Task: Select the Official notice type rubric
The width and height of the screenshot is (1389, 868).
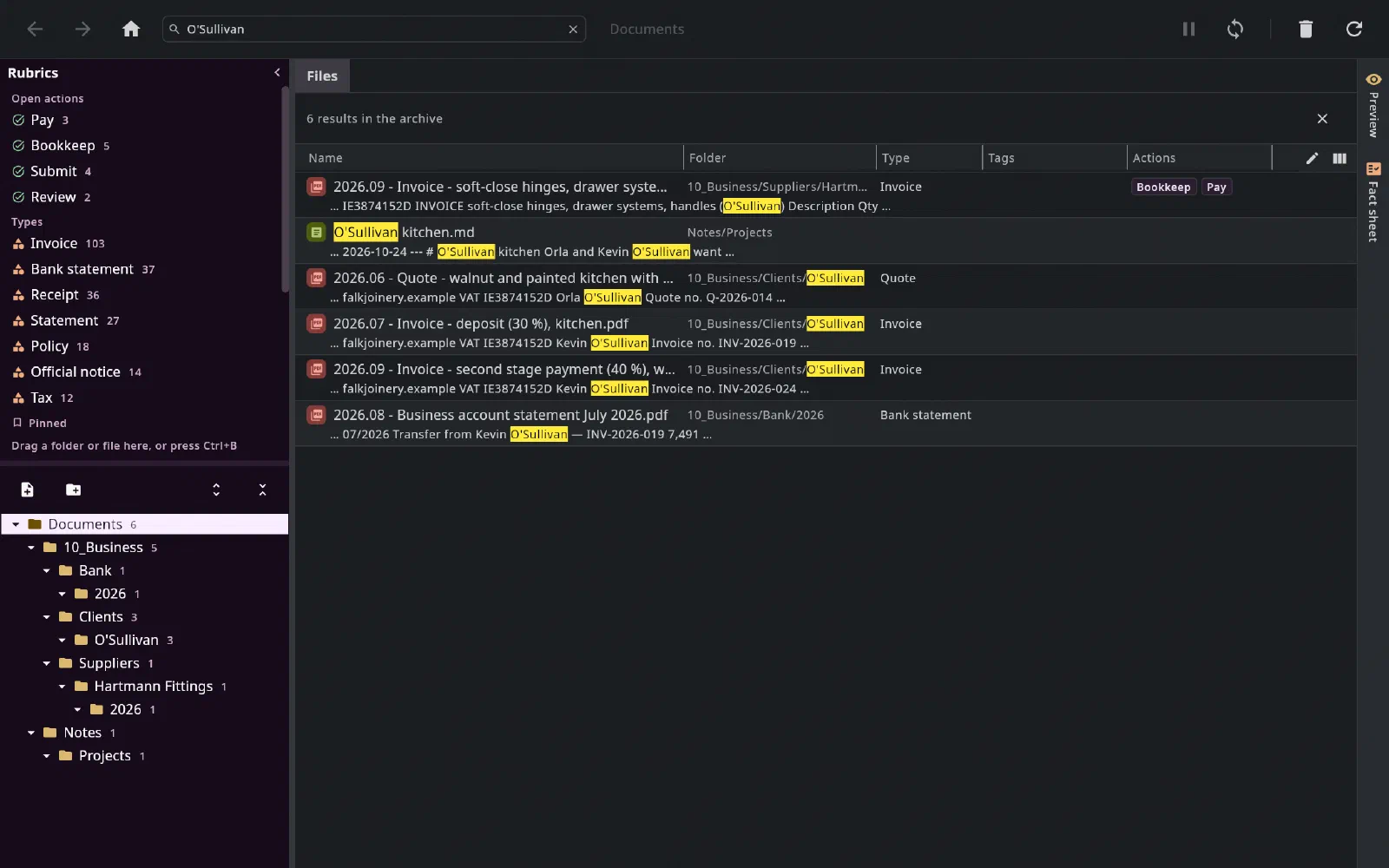Action: [76, 372]
